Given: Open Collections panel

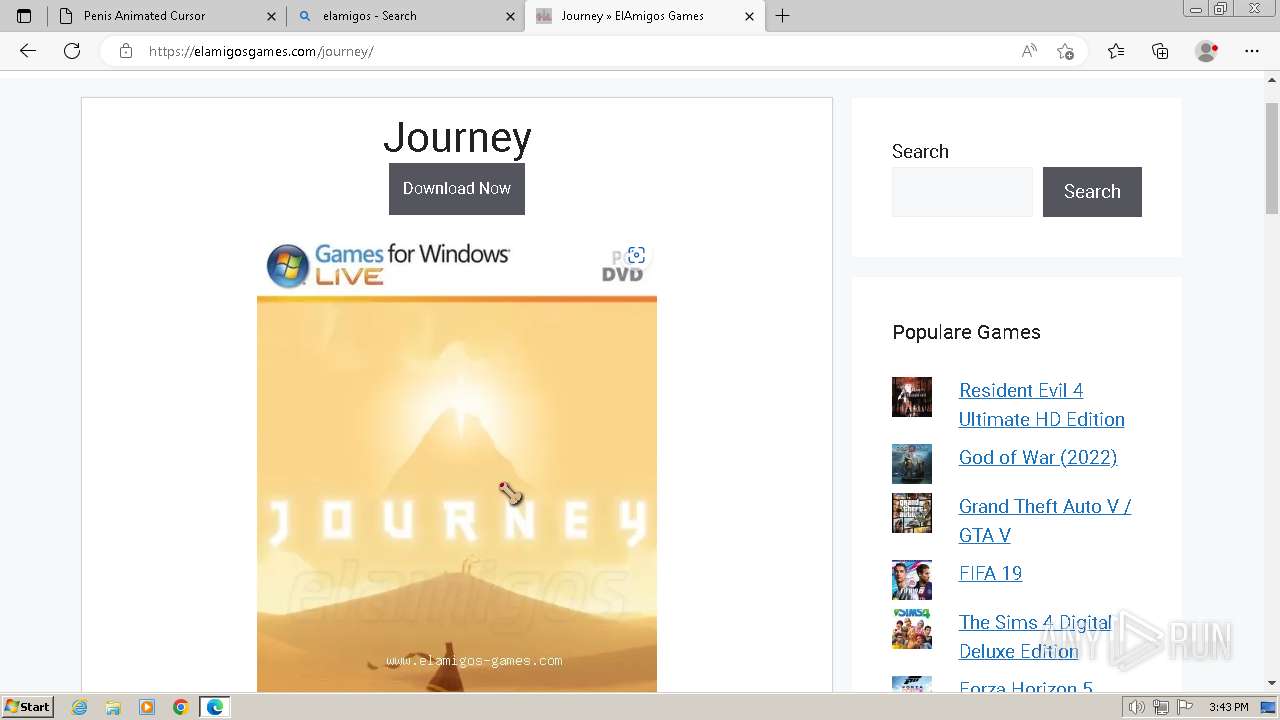Looking at the screenshot, I should pyautogui.click(x=1160, y=51).
